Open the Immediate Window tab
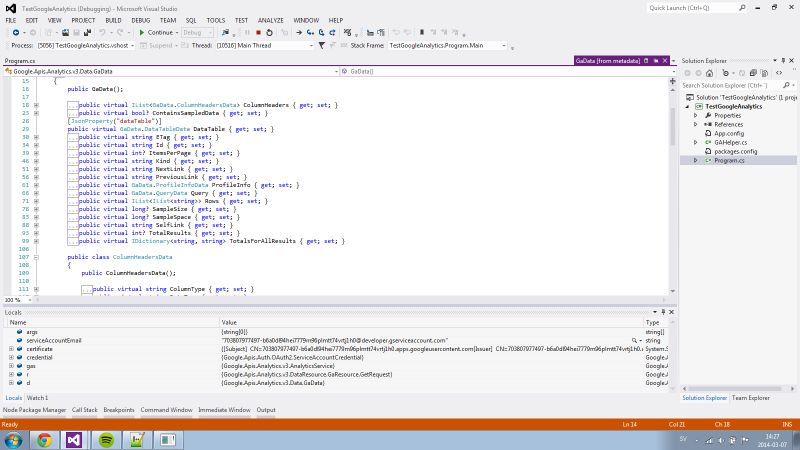The height and width of the screenshot is (450, 800). point(224,410)
